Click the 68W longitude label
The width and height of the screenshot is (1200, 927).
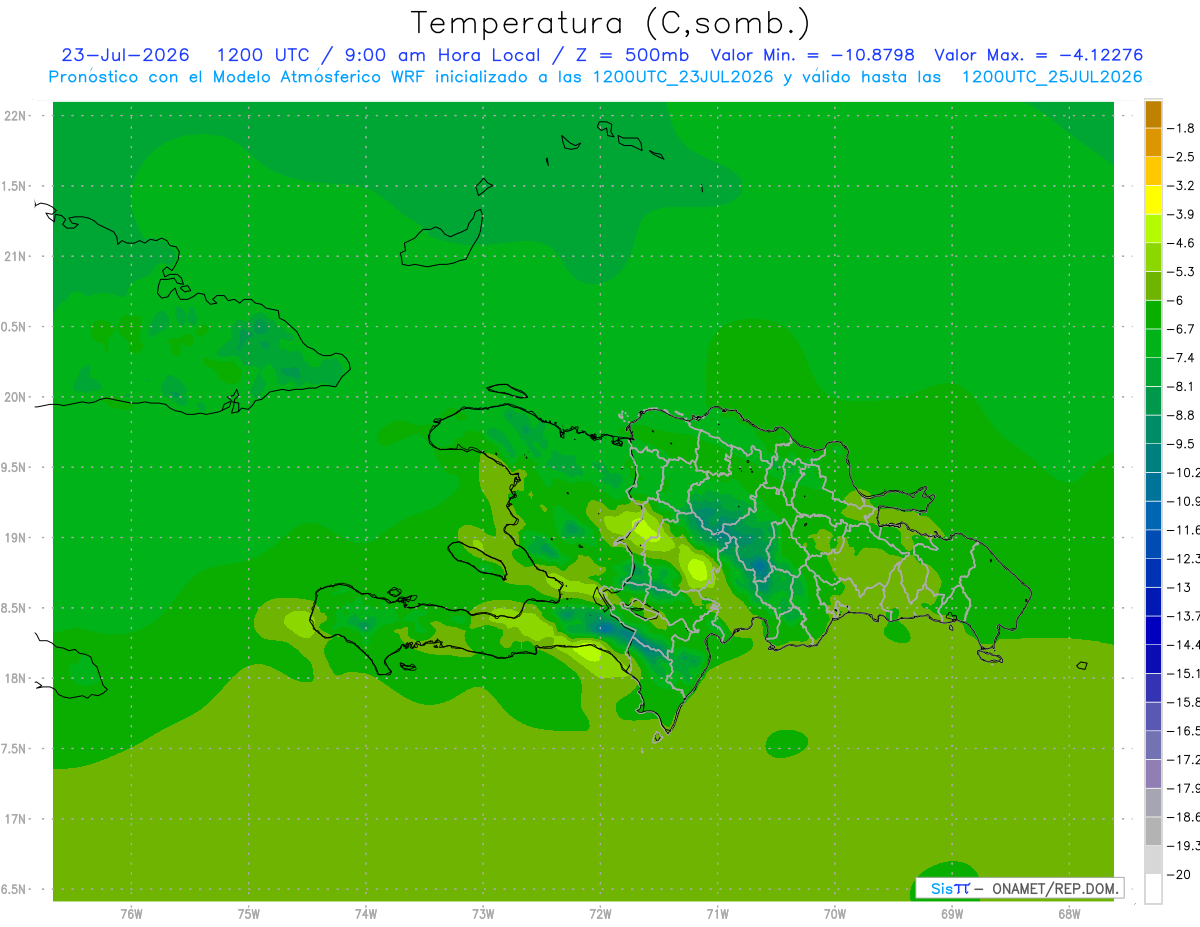tap(1069, 913)
